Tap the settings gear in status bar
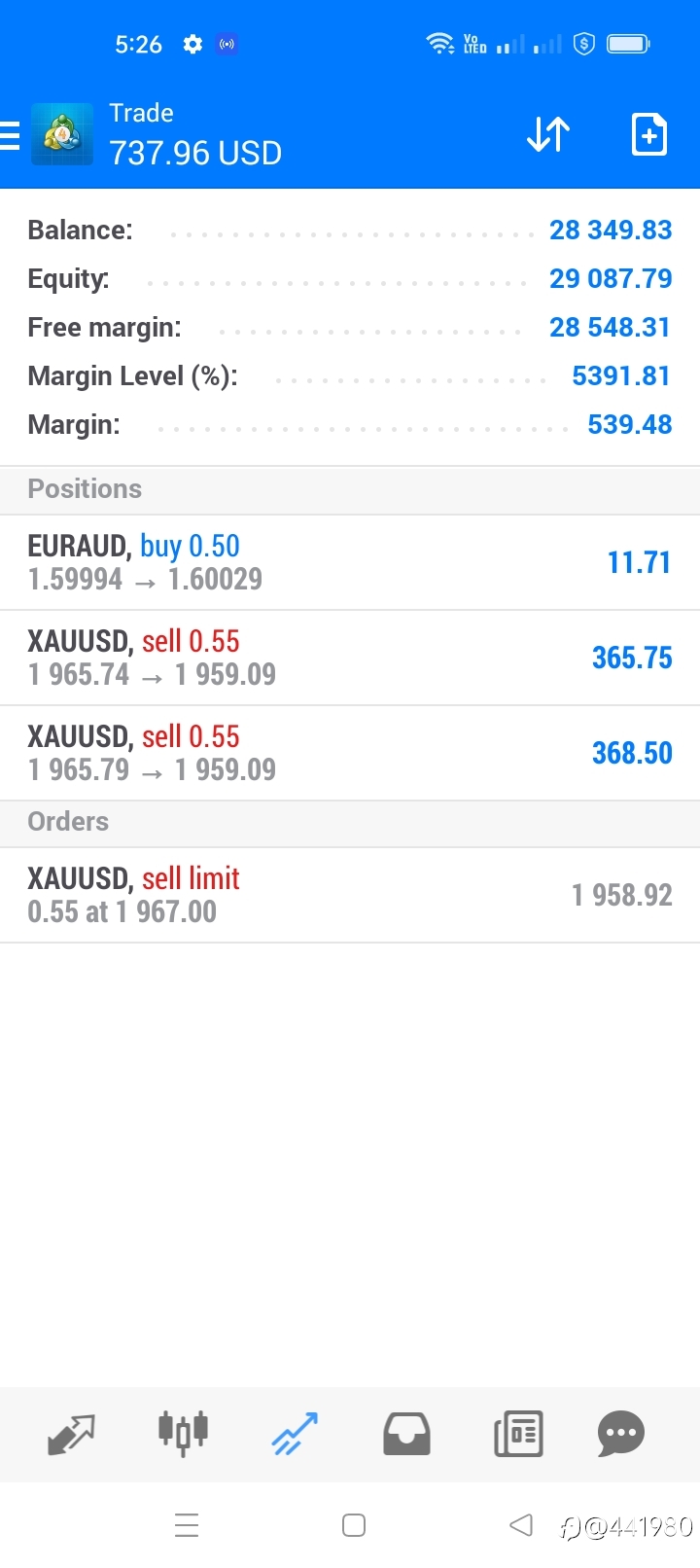Image resolution: width=700 pixels, height=1568 pixels. coord(192,44)
